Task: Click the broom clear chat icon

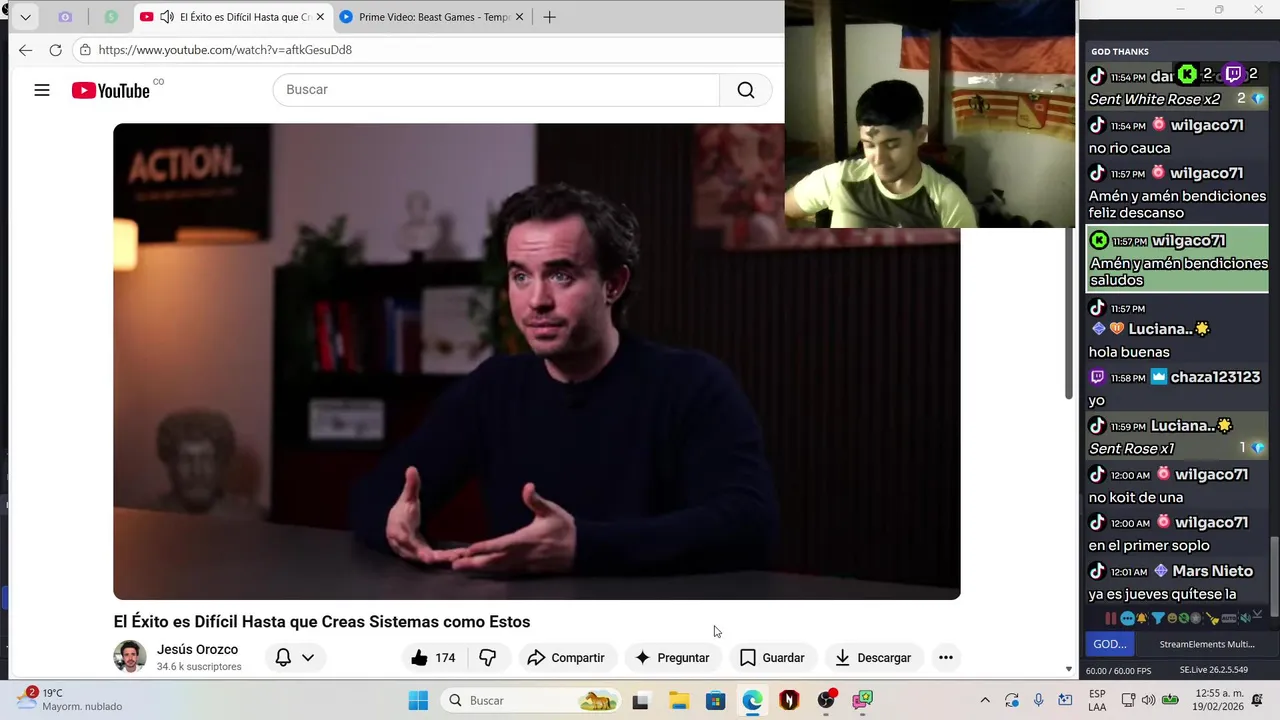Action: click(1212, 618)
